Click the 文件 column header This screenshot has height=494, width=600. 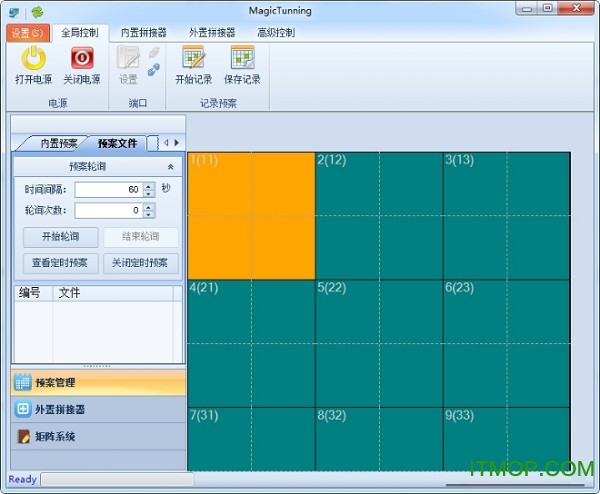click(x=113, y=293)
